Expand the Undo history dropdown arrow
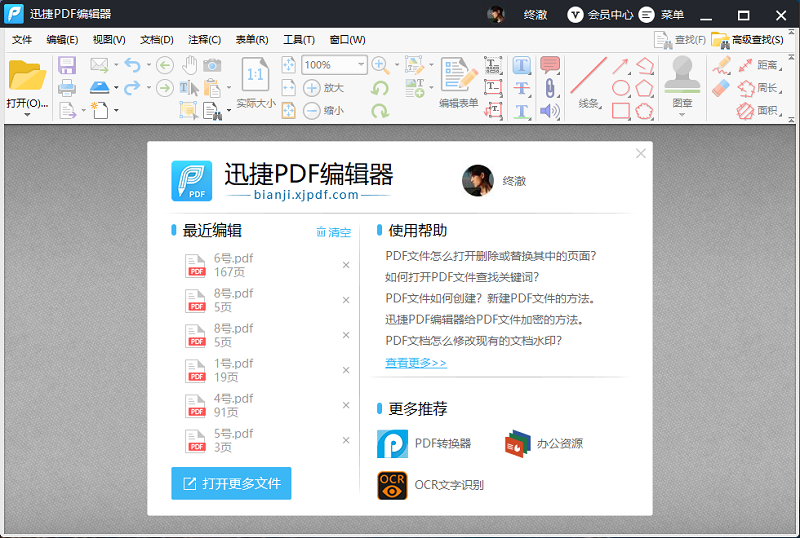The width and height of the screenshot is (800, 538). tap(148, 65)
